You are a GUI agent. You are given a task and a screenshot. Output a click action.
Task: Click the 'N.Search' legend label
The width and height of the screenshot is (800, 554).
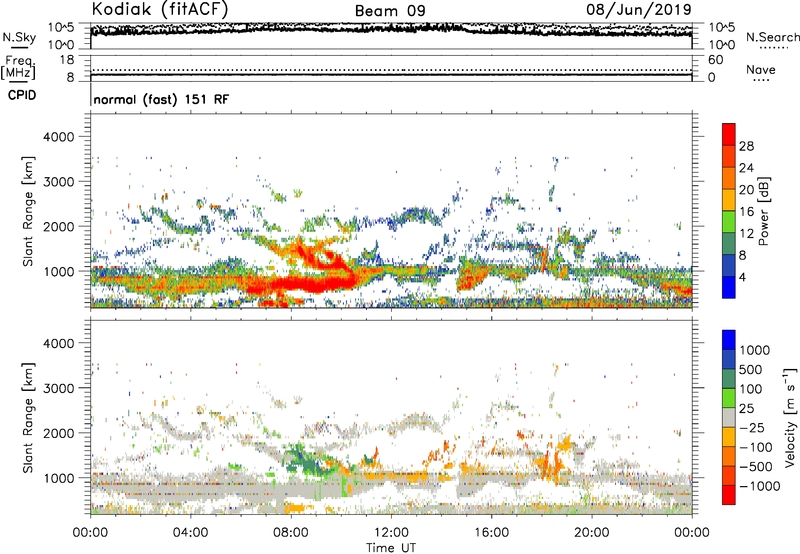[x=772, y=37]
